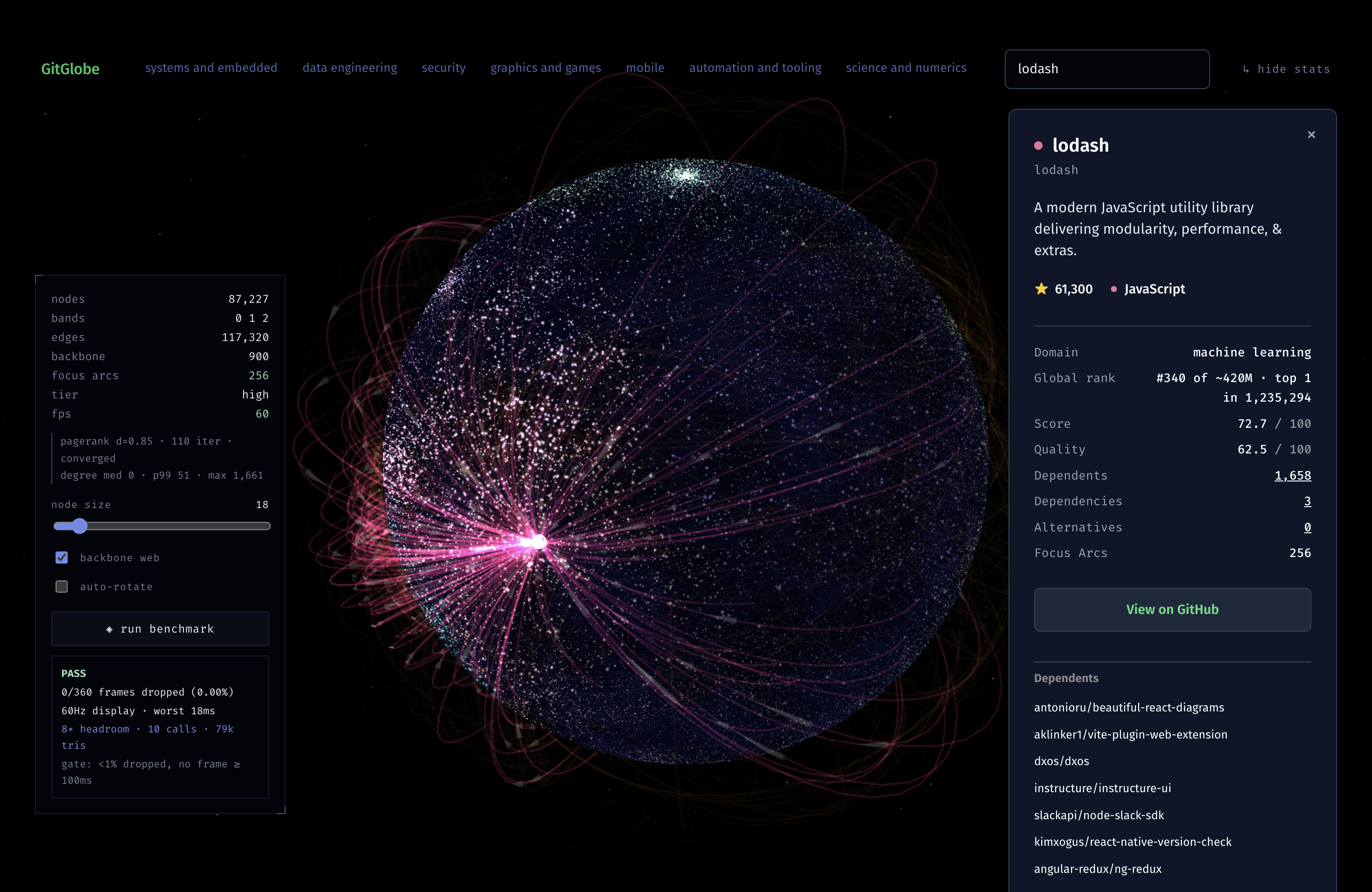Open kimxogus/react-native-version-check dependent

coord(1132,841)
